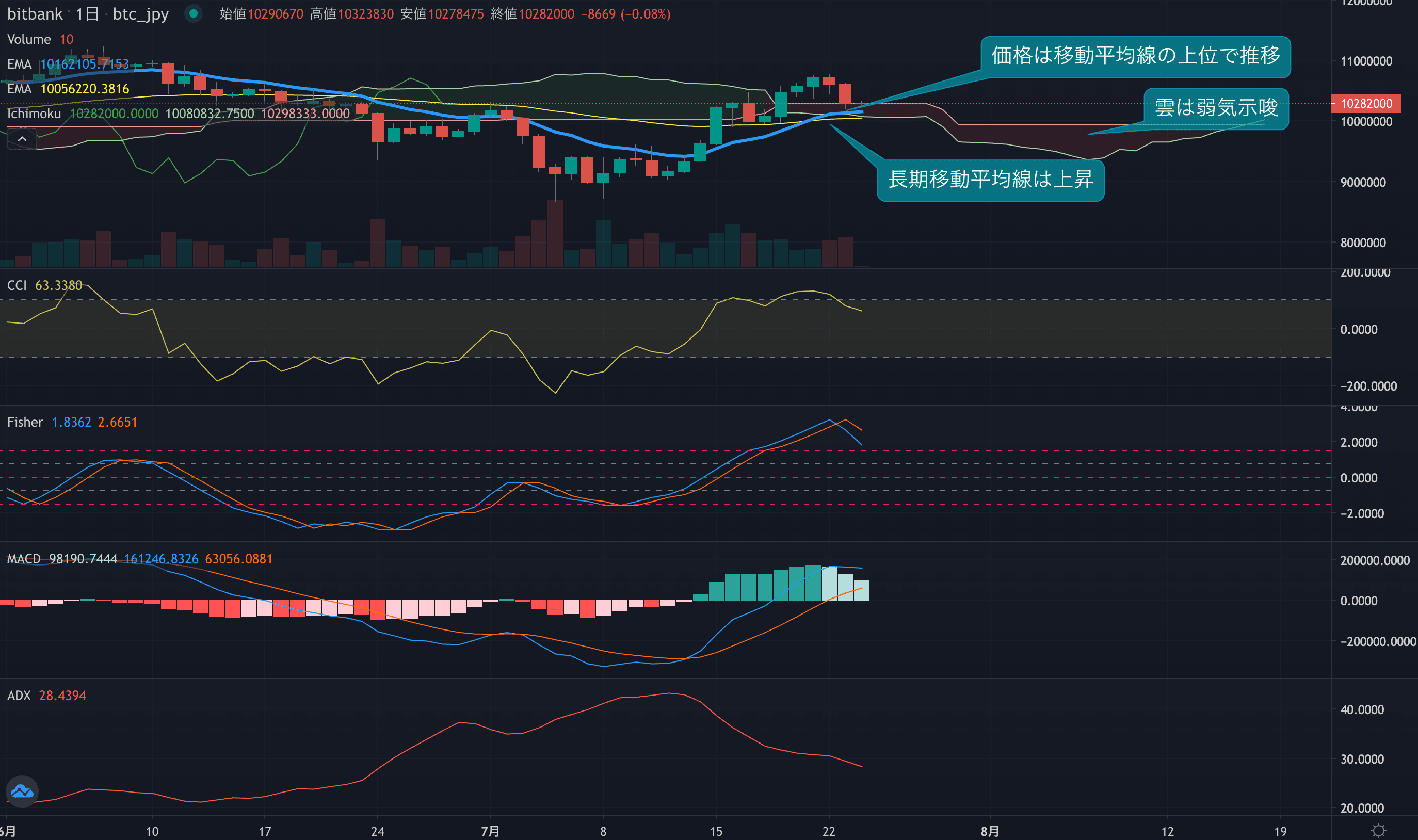Open the TradingView logo icon

(22, 791)
